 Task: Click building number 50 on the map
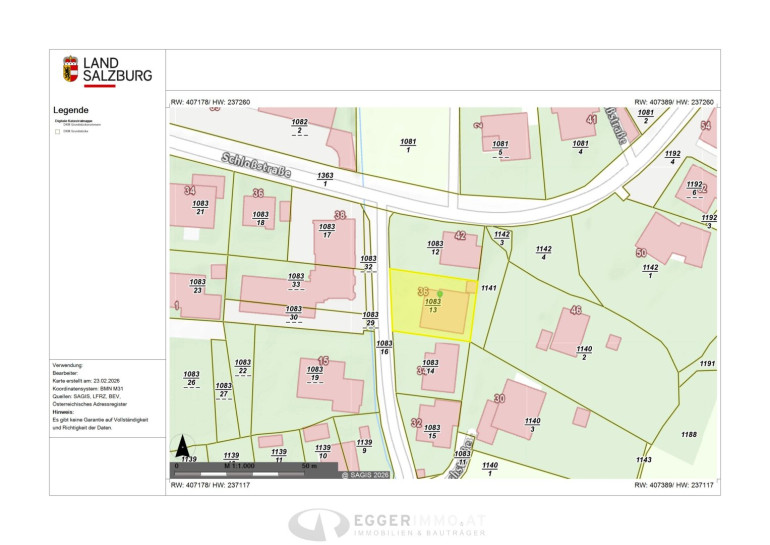click(641, 253)
